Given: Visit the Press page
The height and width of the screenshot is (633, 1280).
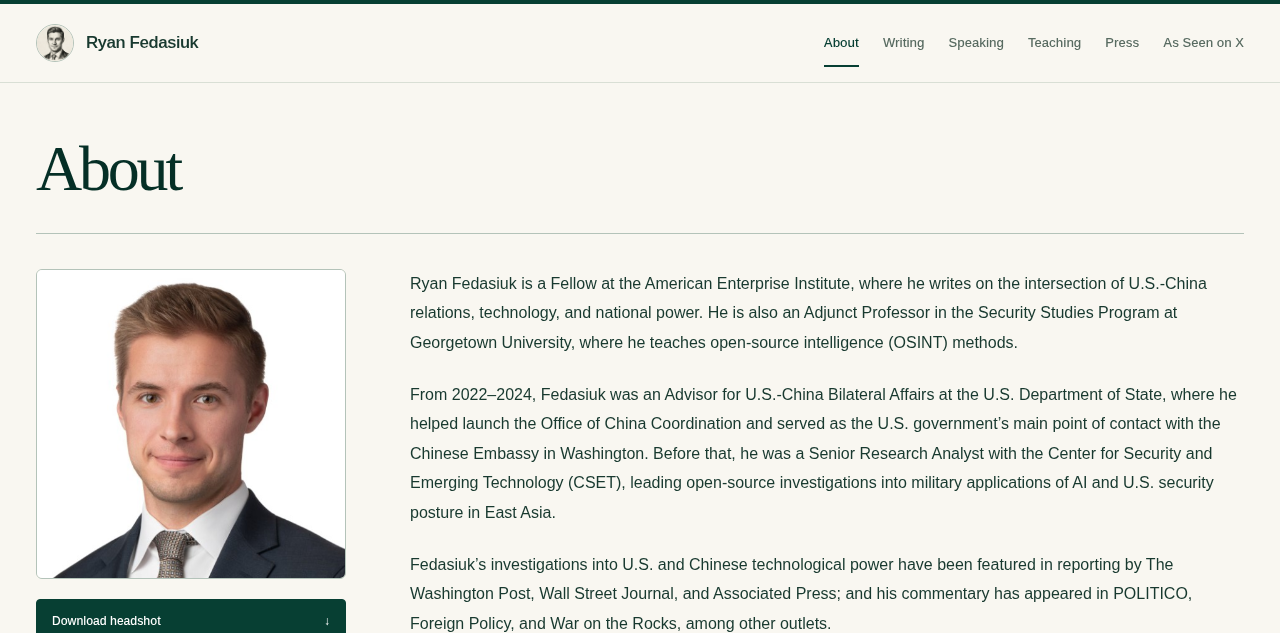Looking at the screenshot, I should [1122, 43].
